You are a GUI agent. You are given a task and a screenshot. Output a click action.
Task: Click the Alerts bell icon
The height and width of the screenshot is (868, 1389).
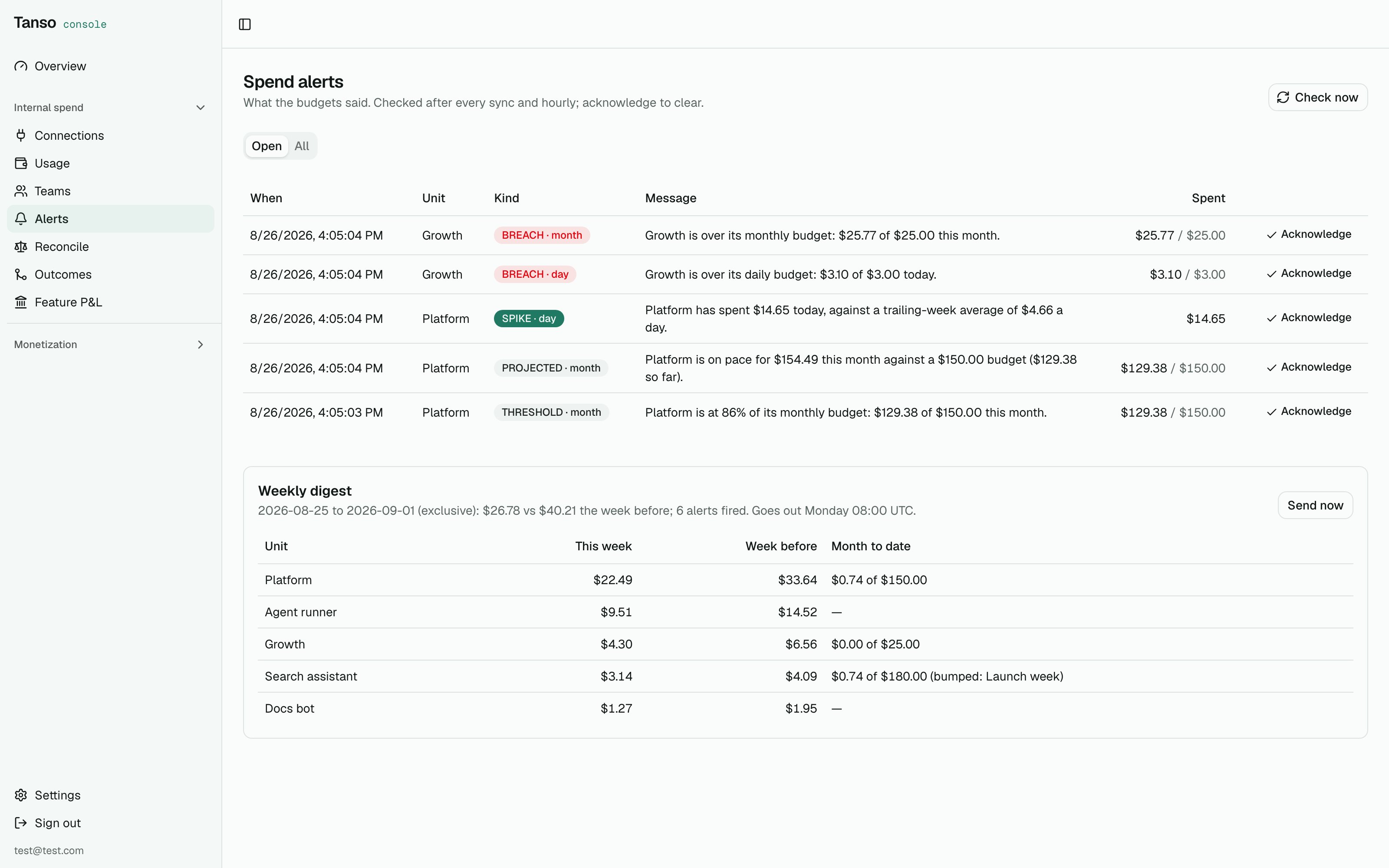pos(21,219)
